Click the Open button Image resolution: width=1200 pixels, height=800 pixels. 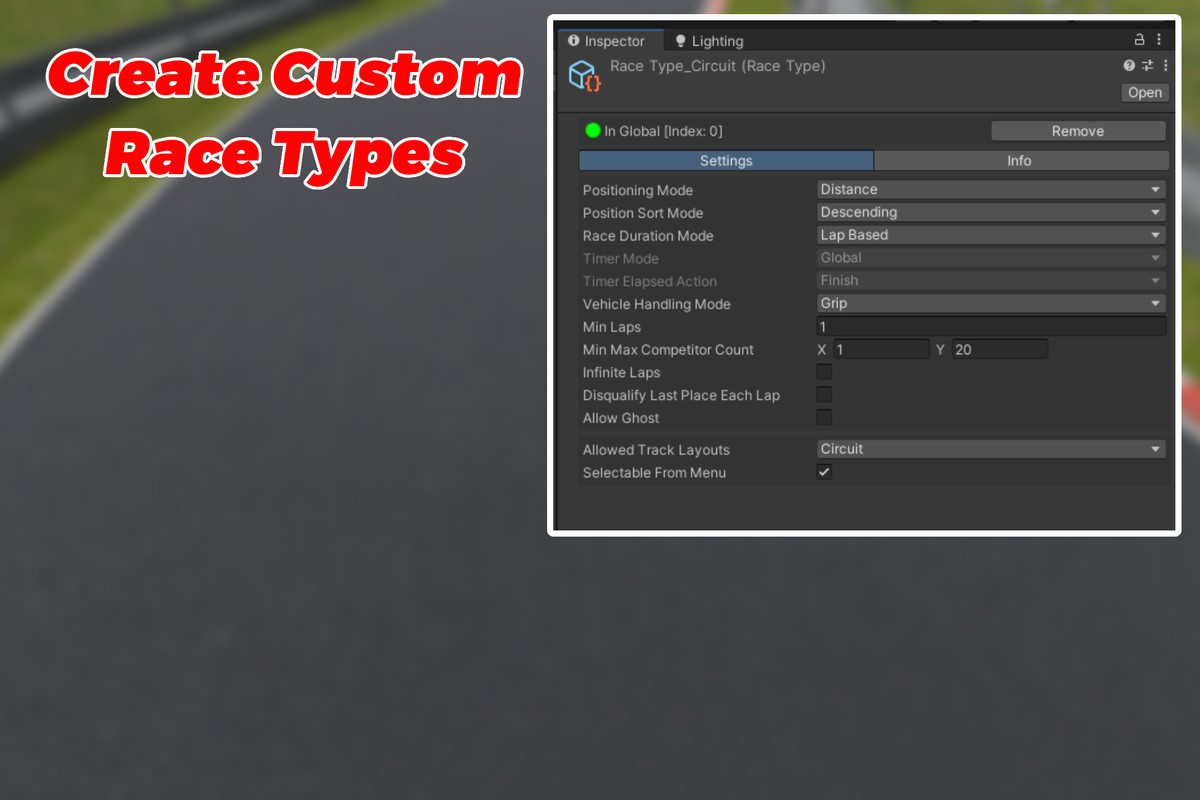click(1145, 93)
